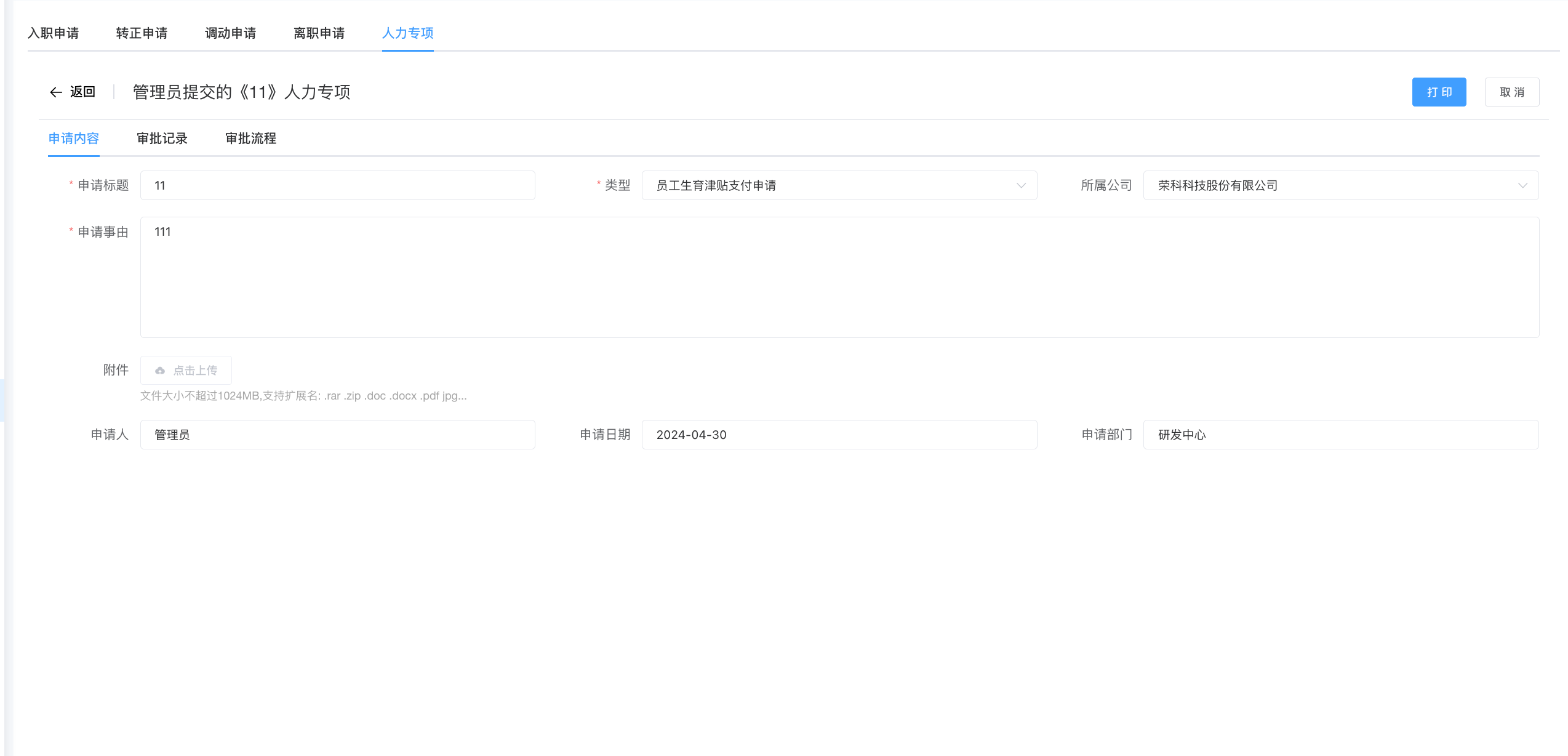Open the 离职申请 tab
This screenshot has height=756, width=1568.
319,33
